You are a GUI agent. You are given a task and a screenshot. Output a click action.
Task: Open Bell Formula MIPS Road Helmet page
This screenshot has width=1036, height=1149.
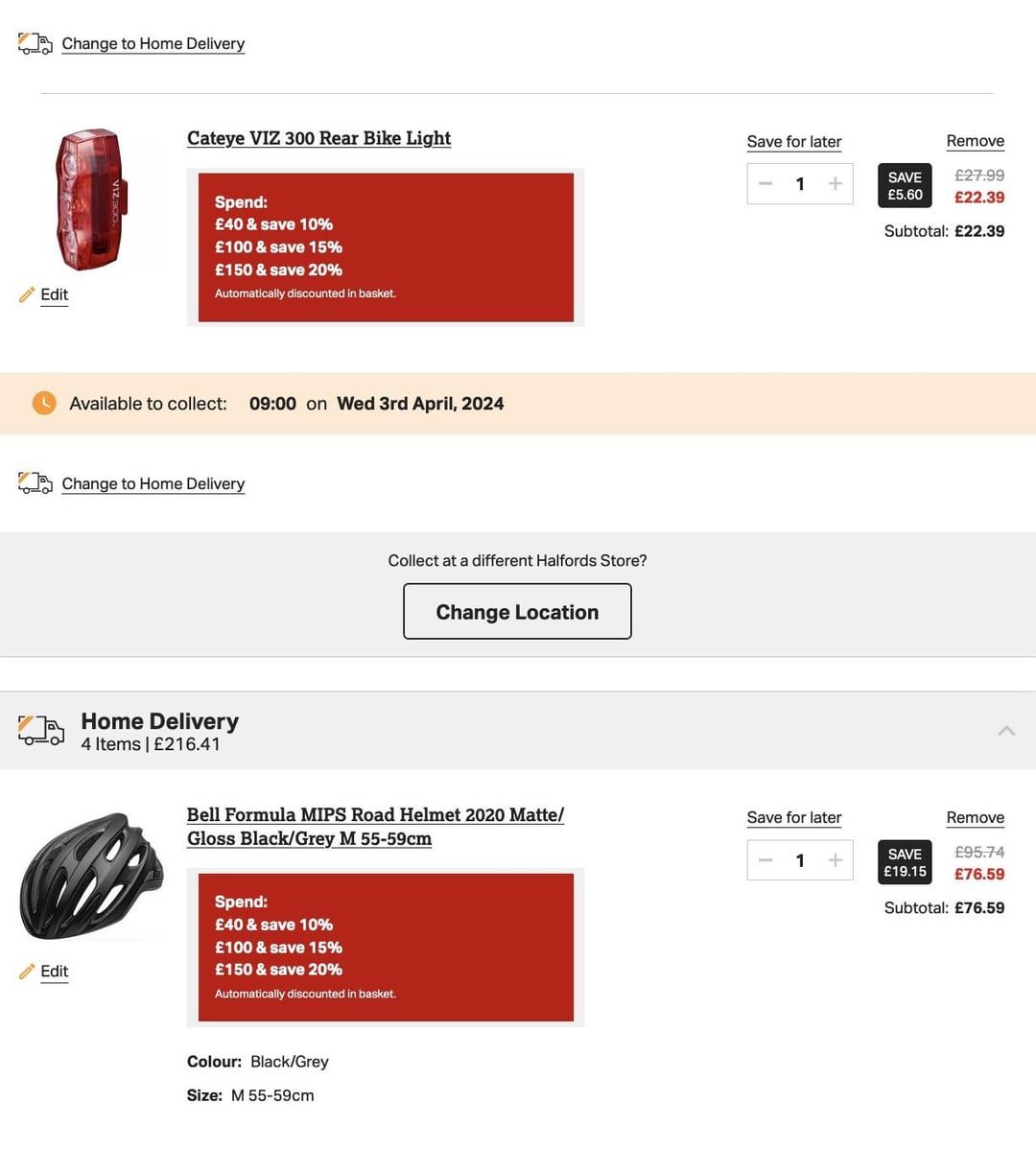375,826
